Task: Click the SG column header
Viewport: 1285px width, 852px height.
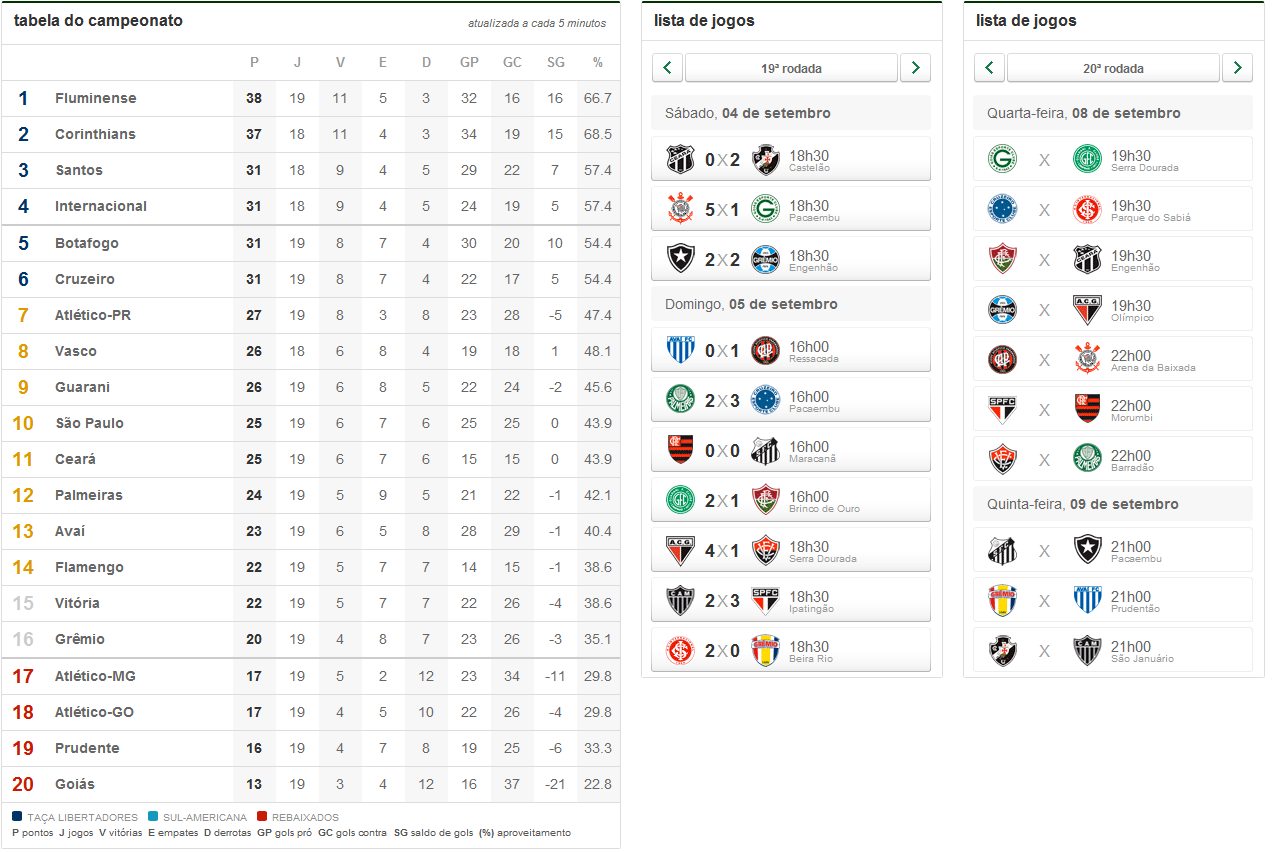Action: point(556,62)
